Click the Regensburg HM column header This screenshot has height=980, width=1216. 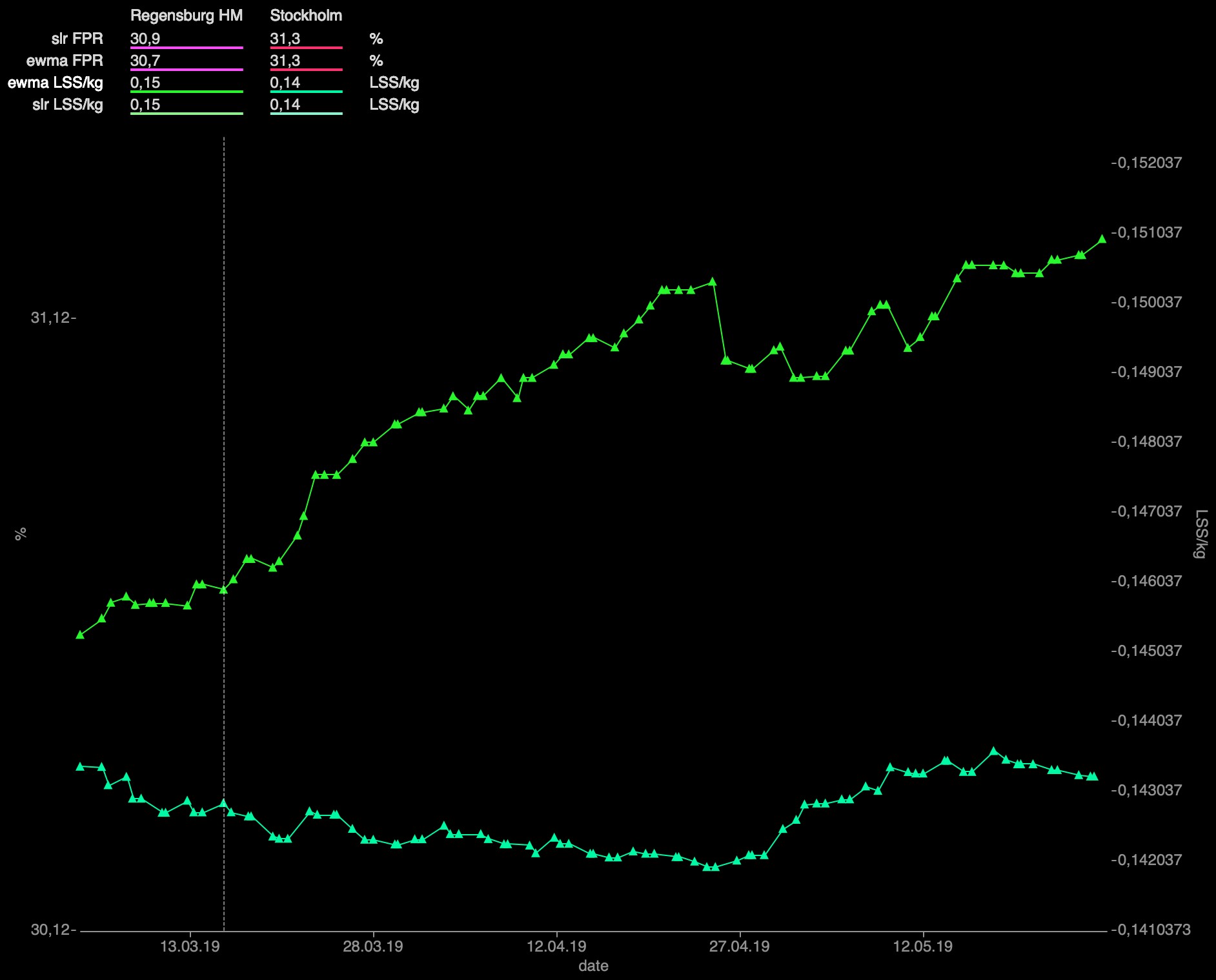(x=186, y=15)
